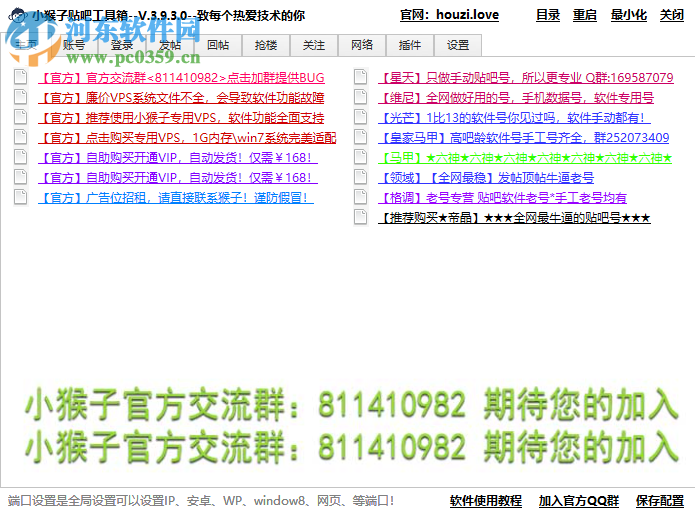This screenshot has height=514, width=695.
Task: Open 广告位招租 请直接联系猴子 link
Action: pyautogui.click(x=176, y=198)
